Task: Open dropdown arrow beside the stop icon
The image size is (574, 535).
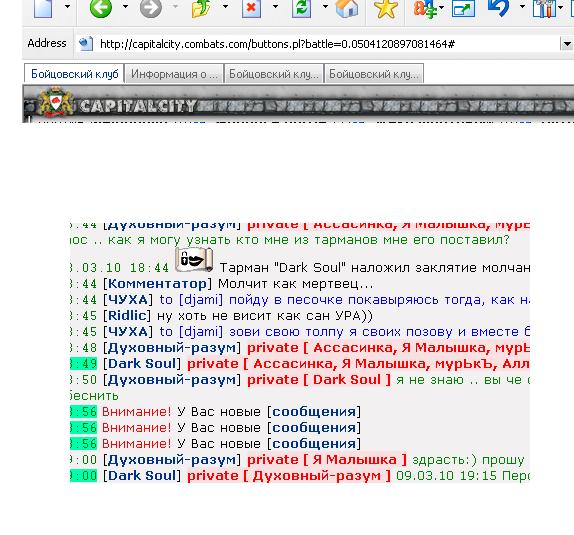Action: pos(275,6)
